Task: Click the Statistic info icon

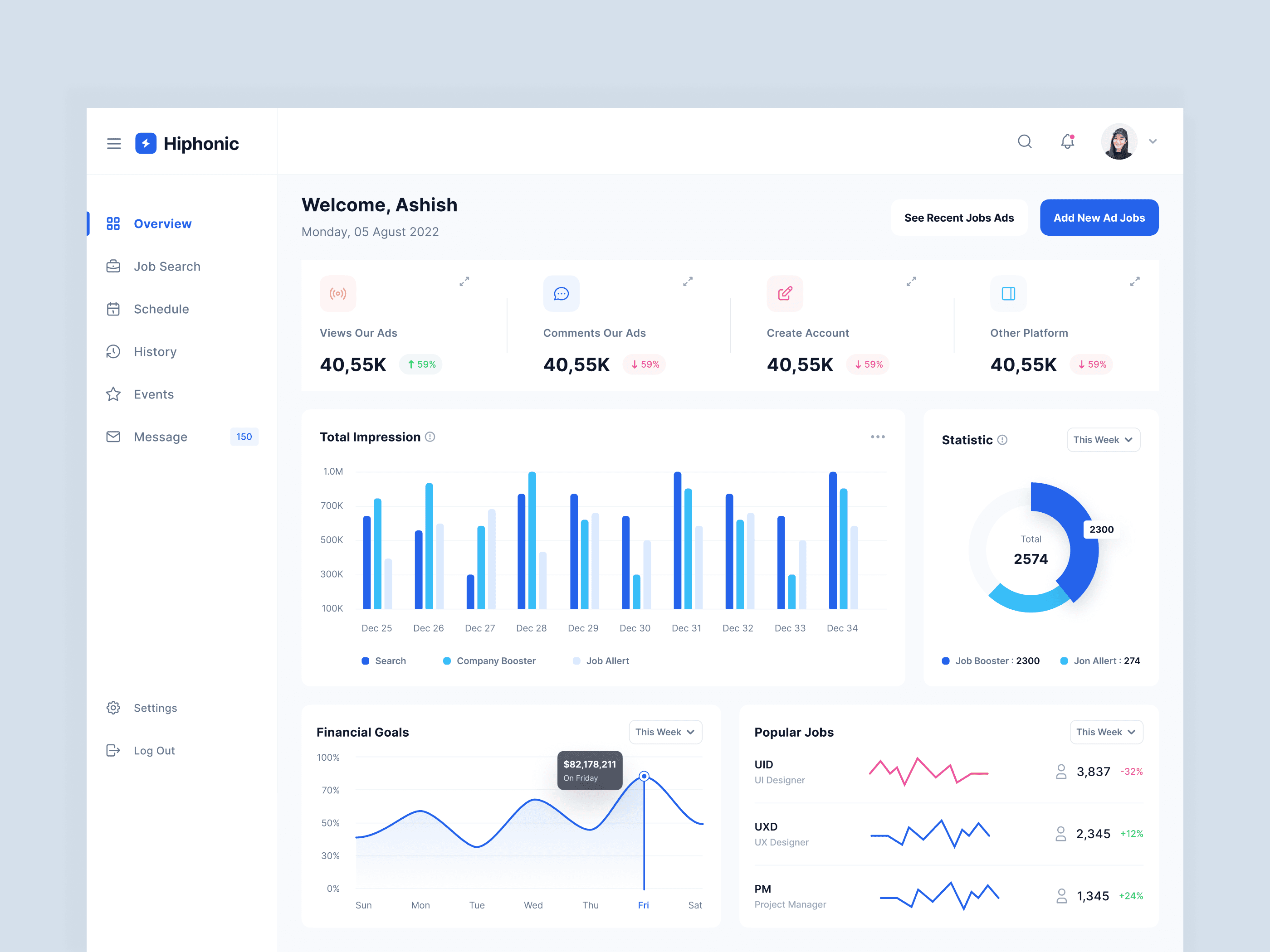Action: 1002,440
